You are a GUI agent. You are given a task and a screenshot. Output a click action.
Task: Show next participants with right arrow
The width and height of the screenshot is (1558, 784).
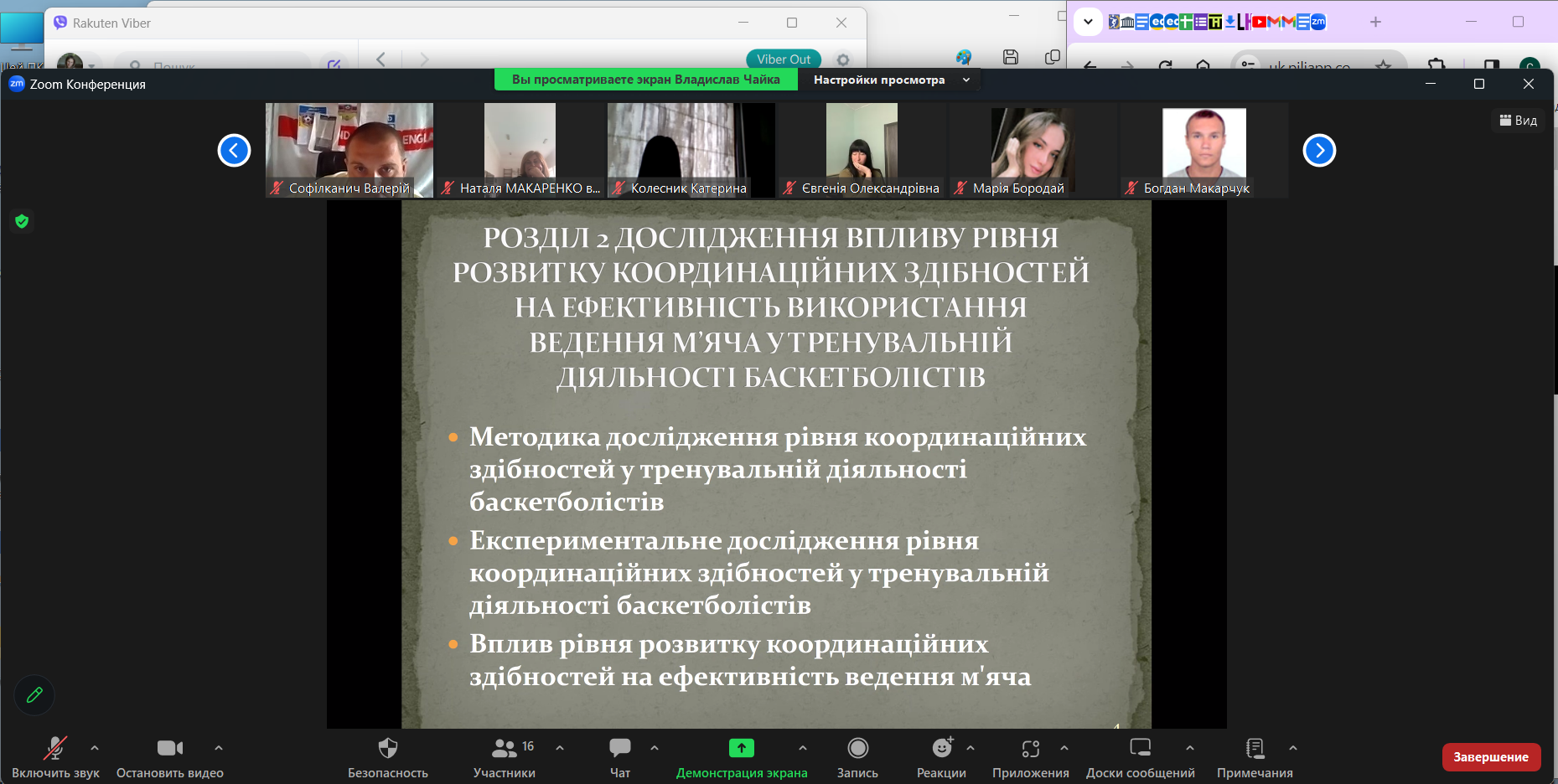tap(1318, 151)
